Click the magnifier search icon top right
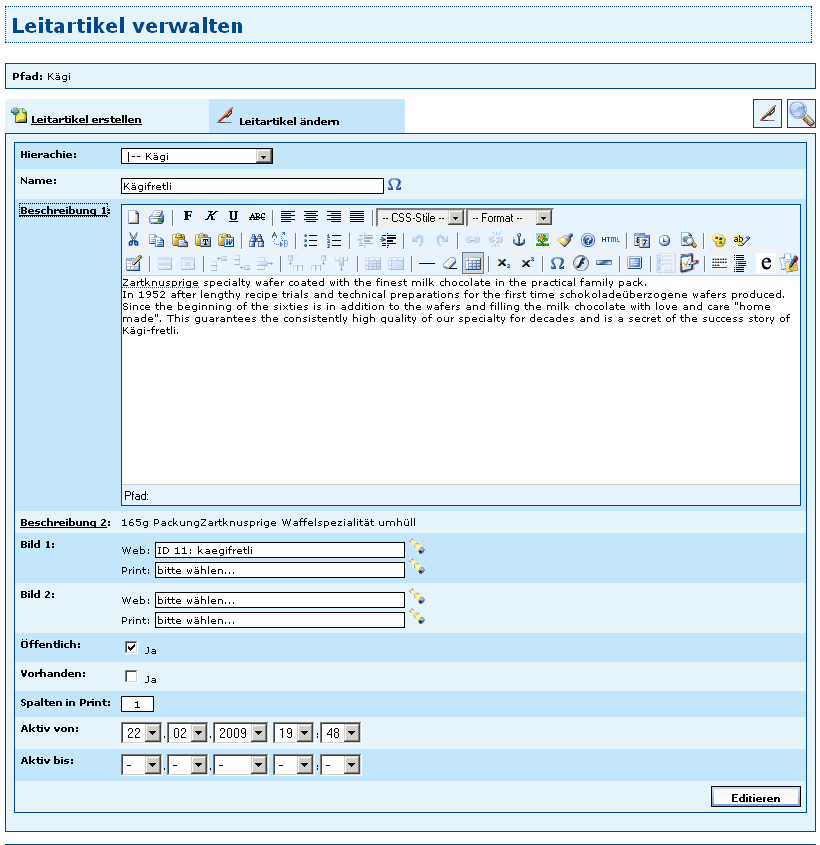This screenshot has width=820, height=845. pyautogui.click(x=800, y=114)
